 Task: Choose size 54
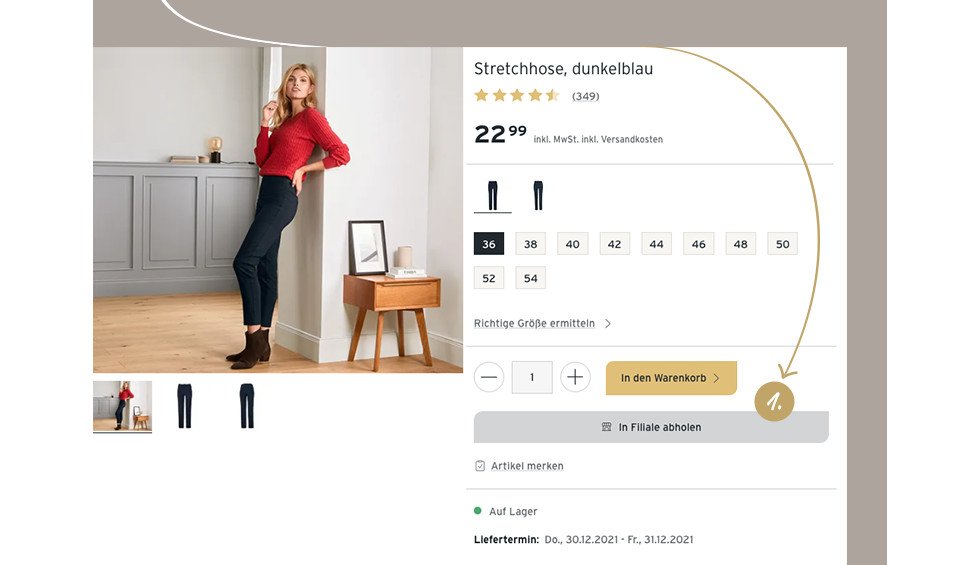(x=531, y=278)
